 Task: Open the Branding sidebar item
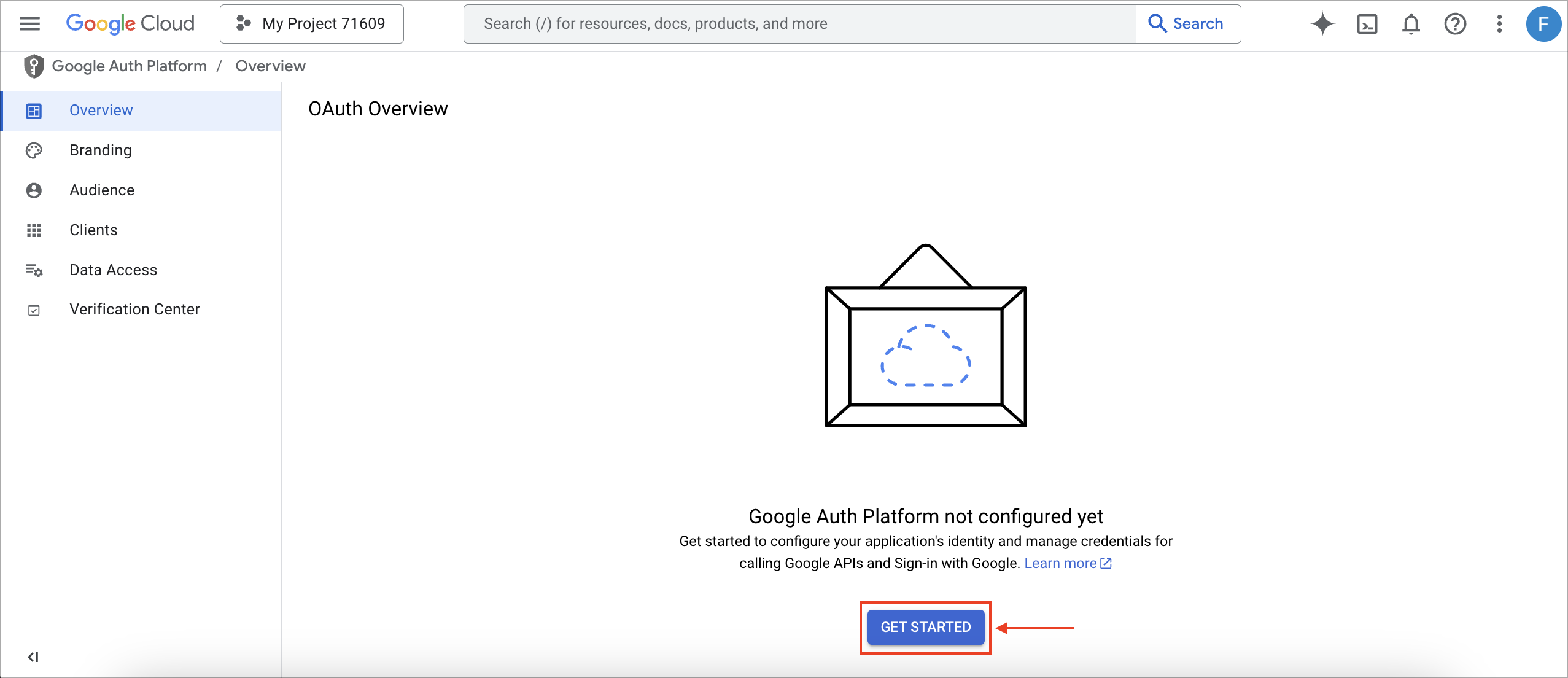point(142,150)
